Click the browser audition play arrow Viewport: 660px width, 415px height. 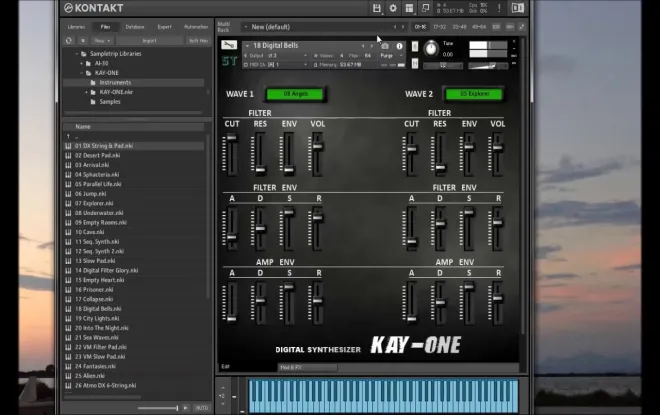pyautogui.click(x=185, y=408)
